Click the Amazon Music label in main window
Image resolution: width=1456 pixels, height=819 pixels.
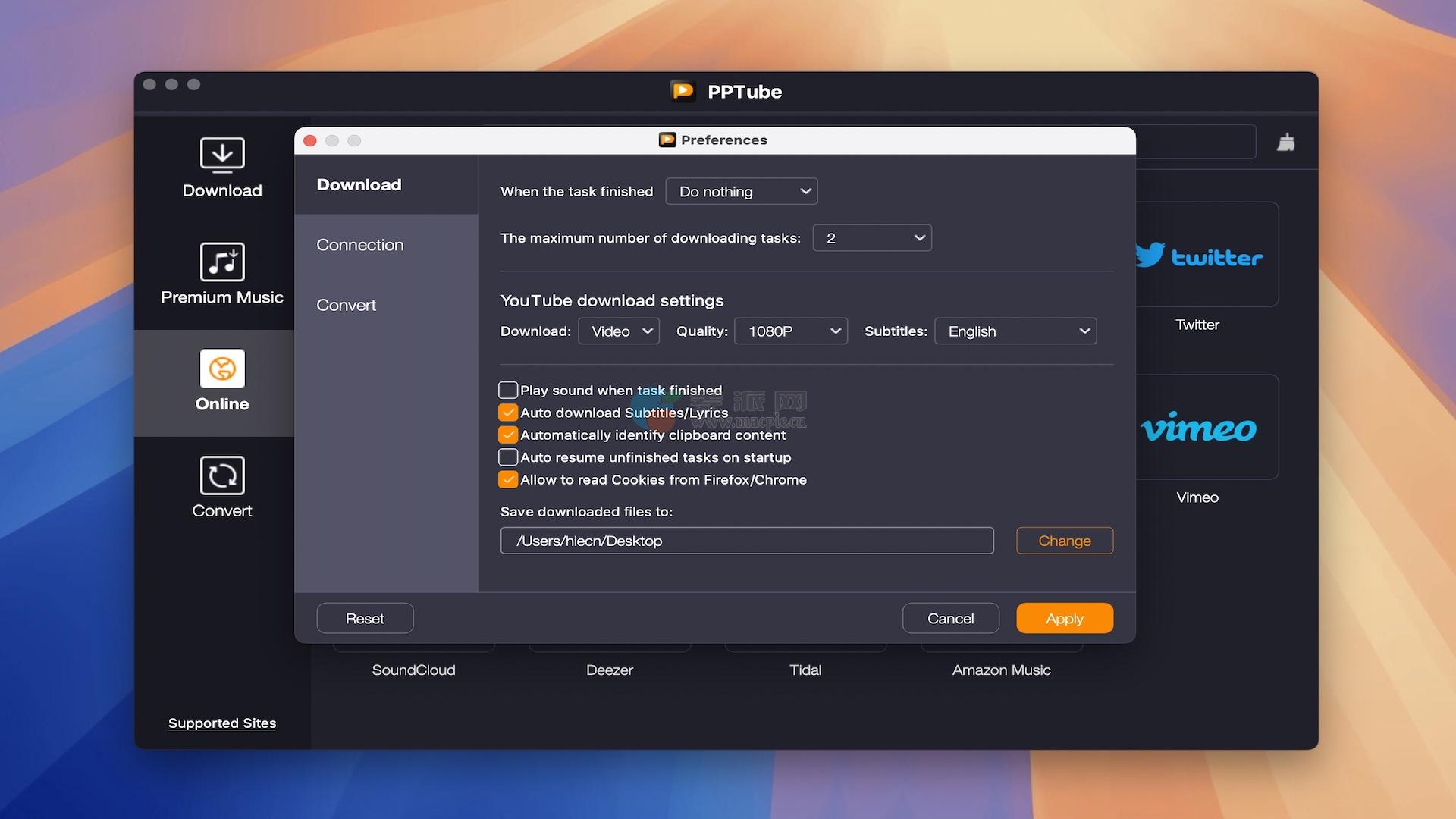pos(1001,670)
